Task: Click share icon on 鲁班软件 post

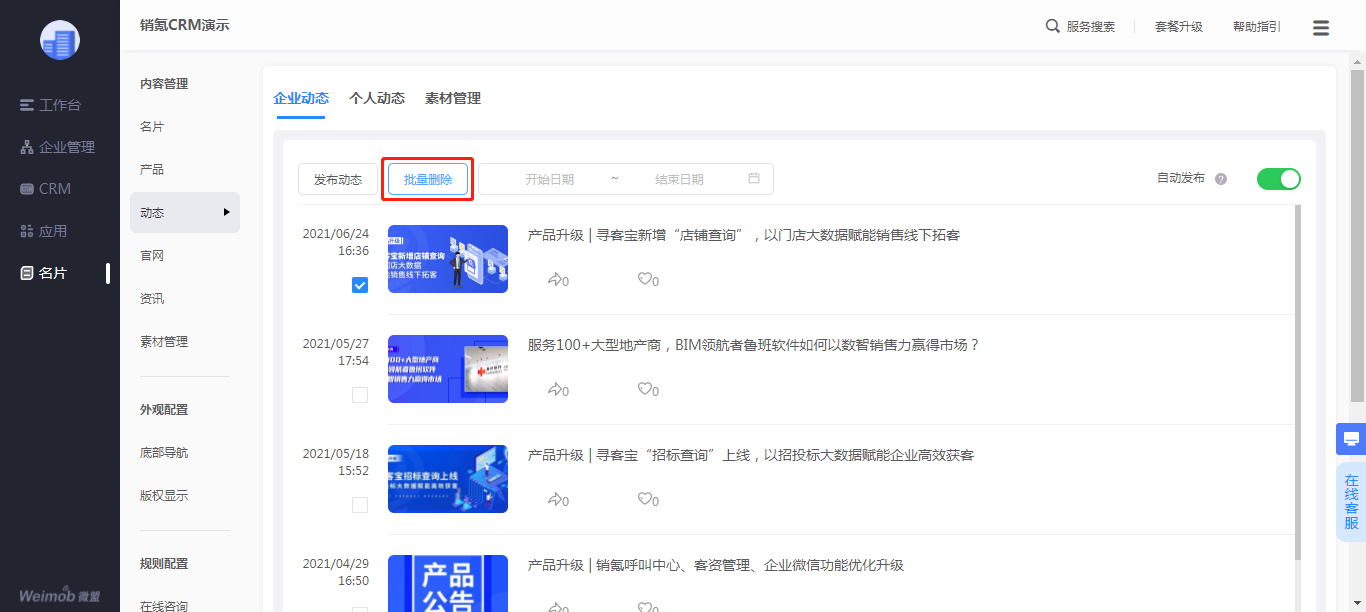Action: coord(555,389)
